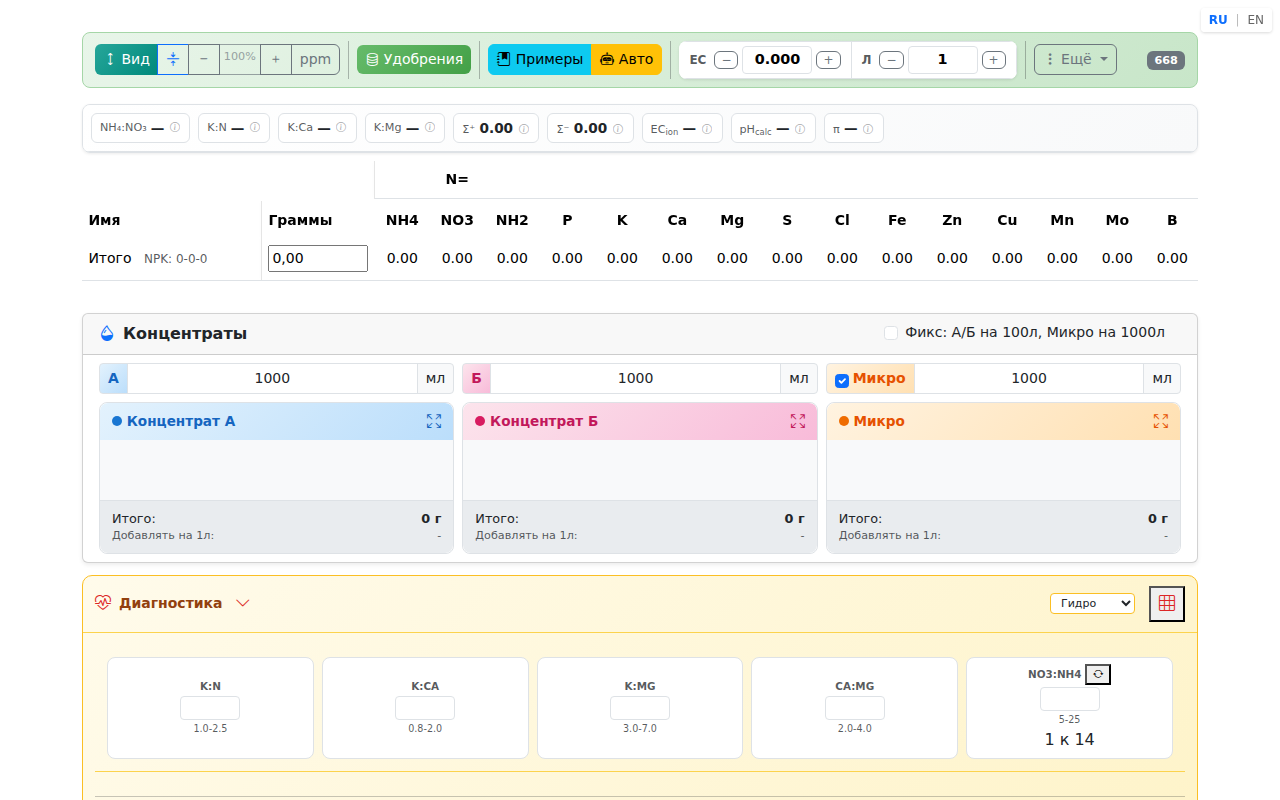
Task: Collapse the Диагностика section chevron
Action: click(242, 603)
